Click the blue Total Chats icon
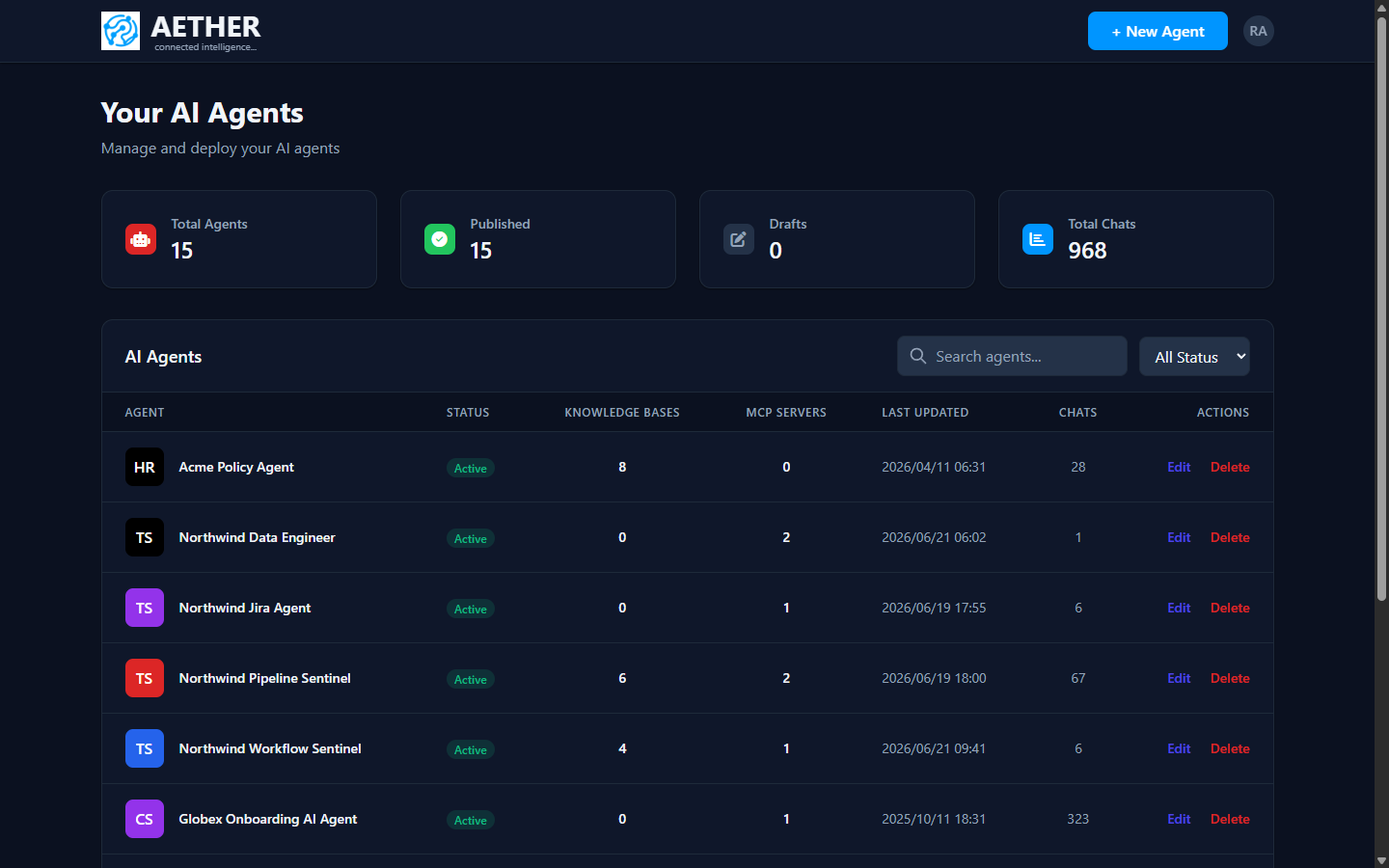Image resolution: width=1389 pixels, height=868 pixels. click(1038, 239)
